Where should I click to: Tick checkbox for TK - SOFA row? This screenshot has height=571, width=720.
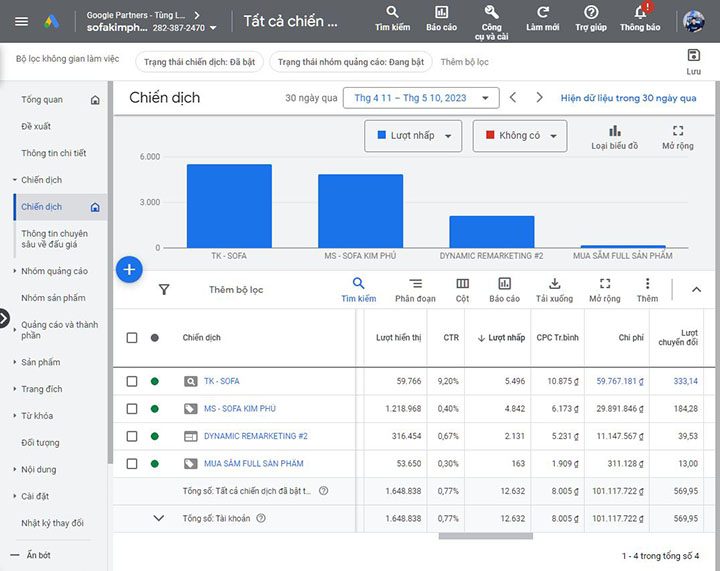(x=132, y=381)
